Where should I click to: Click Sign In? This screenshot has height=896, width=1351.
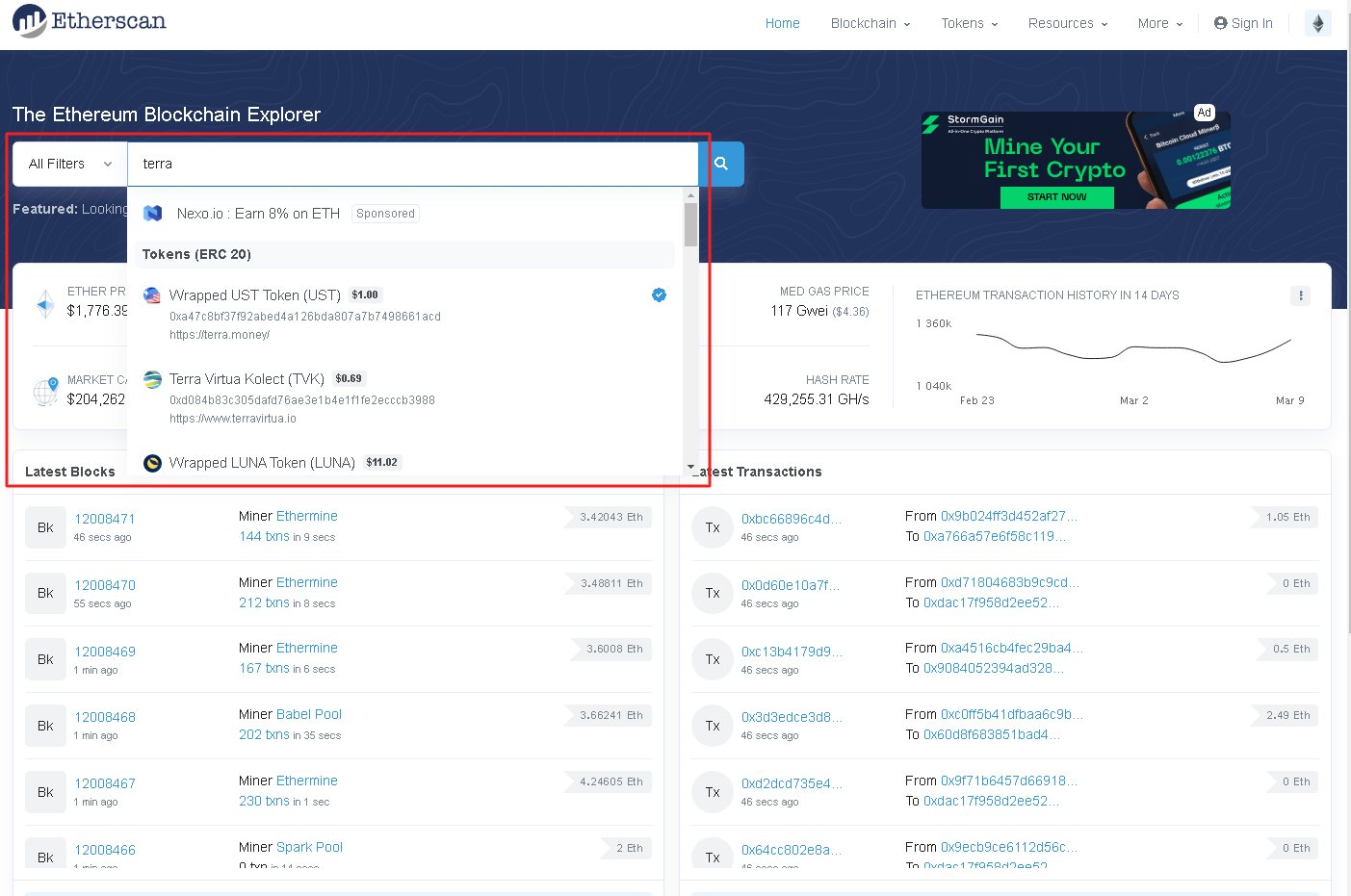click(x=1243, y=23)
